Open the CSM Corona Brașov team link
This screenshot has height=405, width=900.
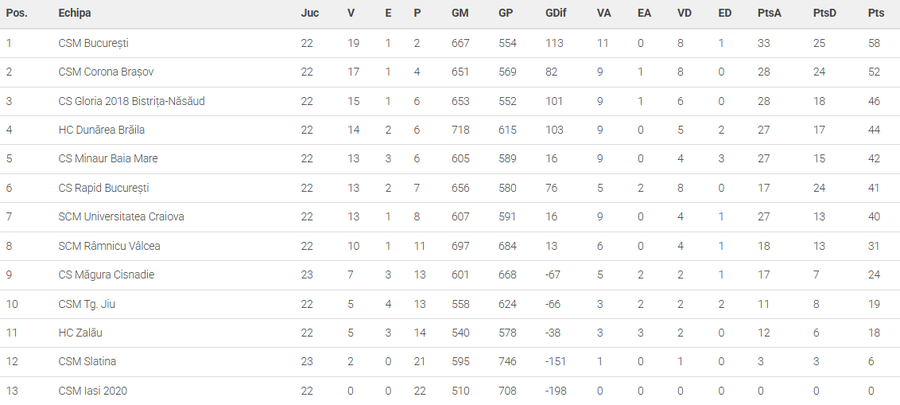106,72
